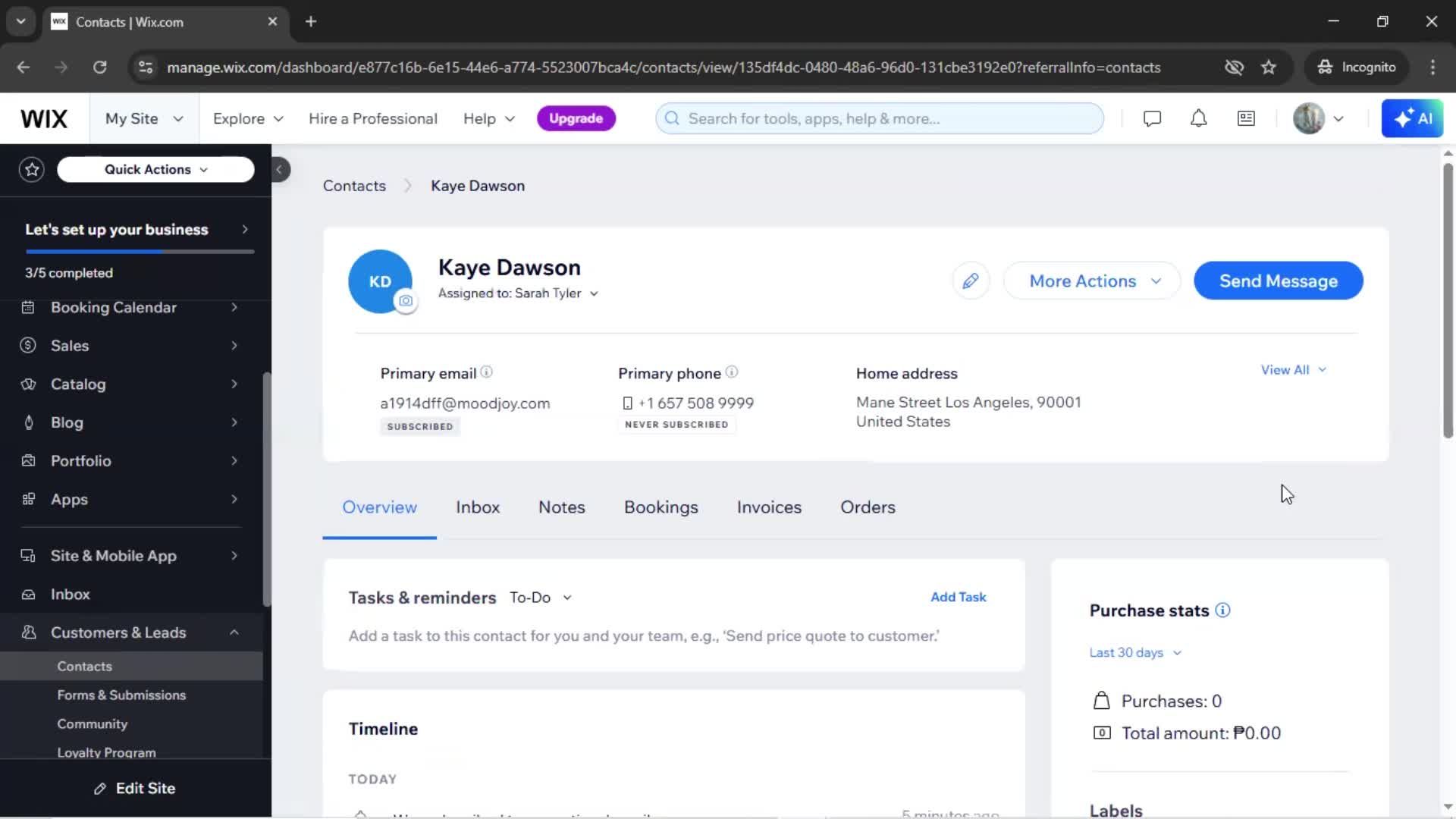
Task: Click the Sales dollar icon in sidebar
Action: [x=28, y=346]
